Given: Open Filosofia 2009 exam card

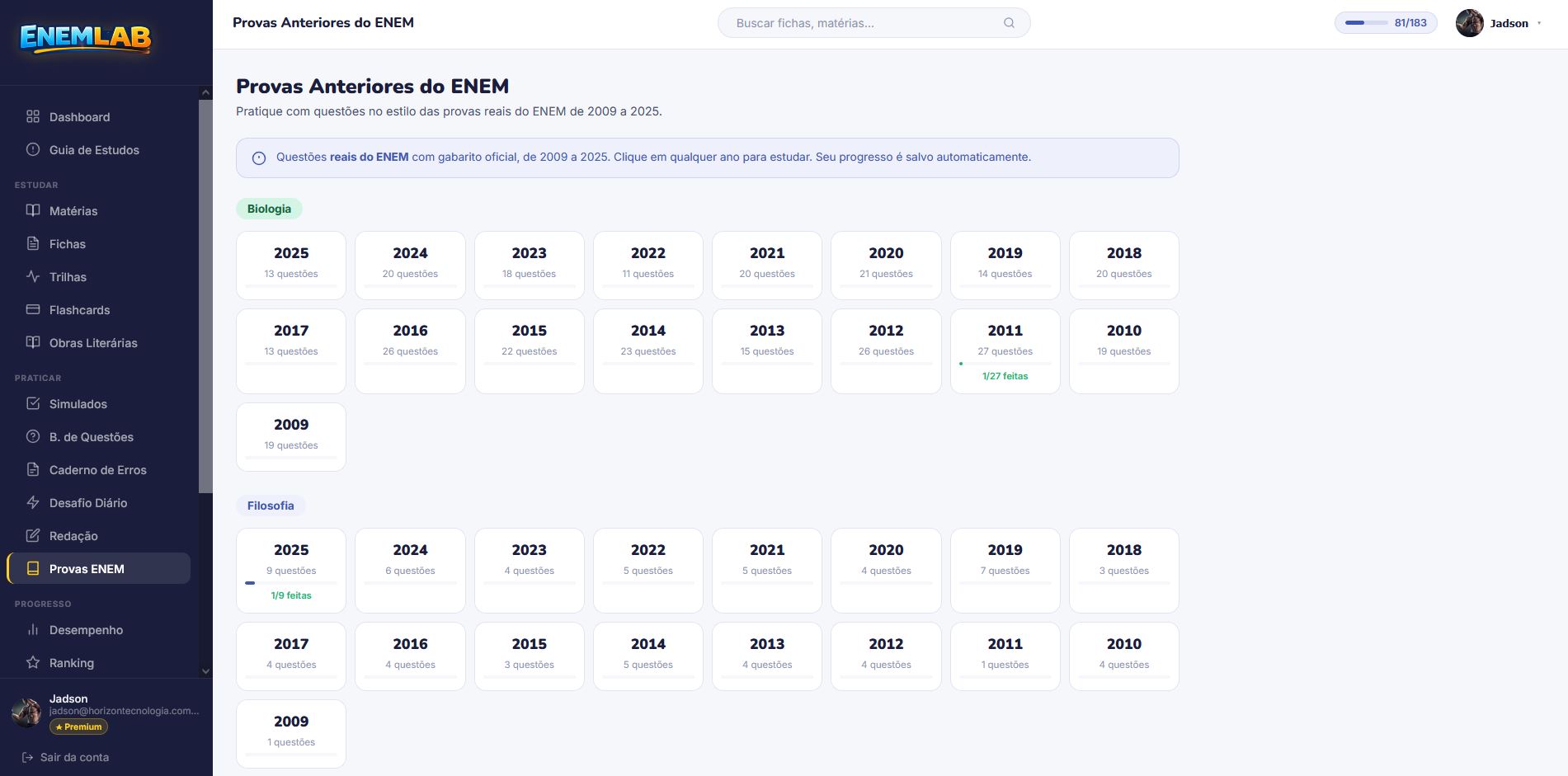Looking at the screenshot, I should coord(291,734).
